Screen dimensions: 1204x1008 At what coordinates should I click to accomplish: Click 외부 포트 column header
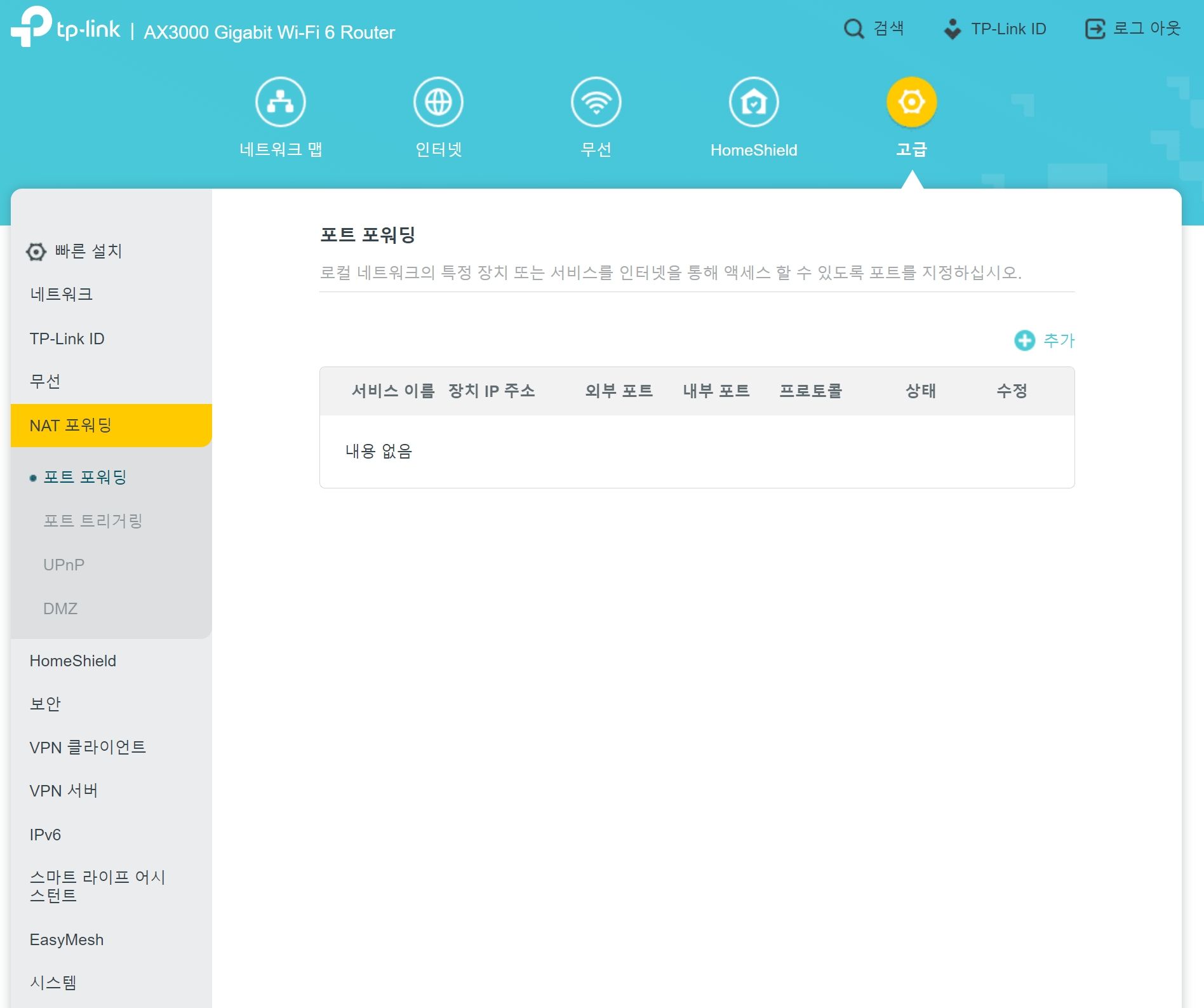pyautogui.click(x=619, y=391)
